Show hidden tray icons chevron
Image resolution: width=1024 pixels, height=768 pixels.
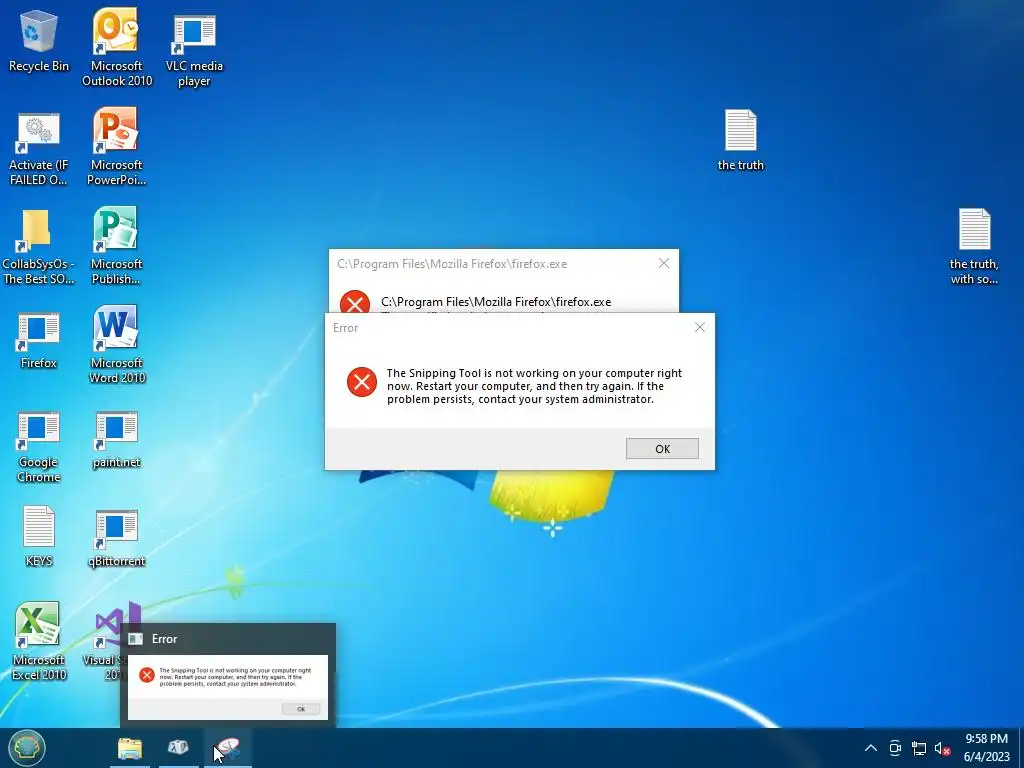(871, 748)
